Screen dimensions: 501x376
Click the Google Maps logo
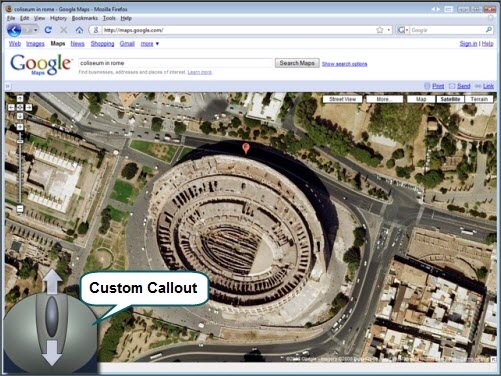click(41, 64)
